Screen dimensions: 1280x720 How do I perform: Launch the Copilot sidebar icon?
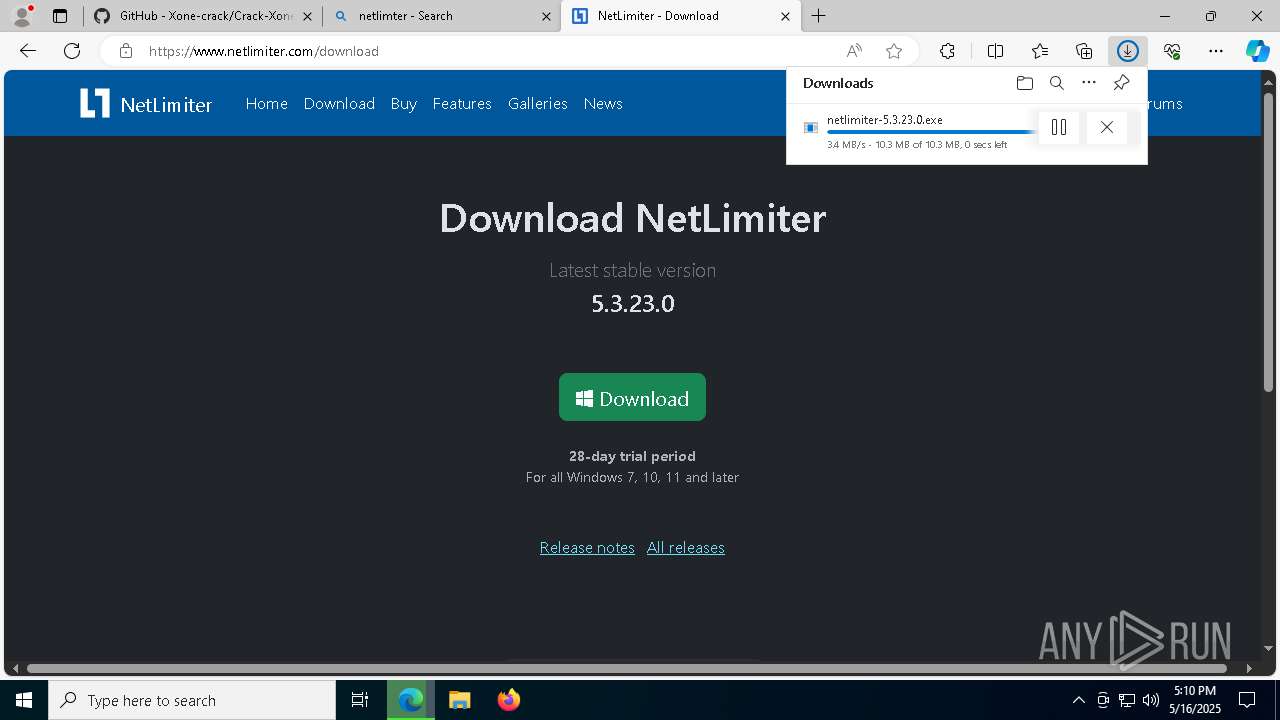(x=1257, y=51)
